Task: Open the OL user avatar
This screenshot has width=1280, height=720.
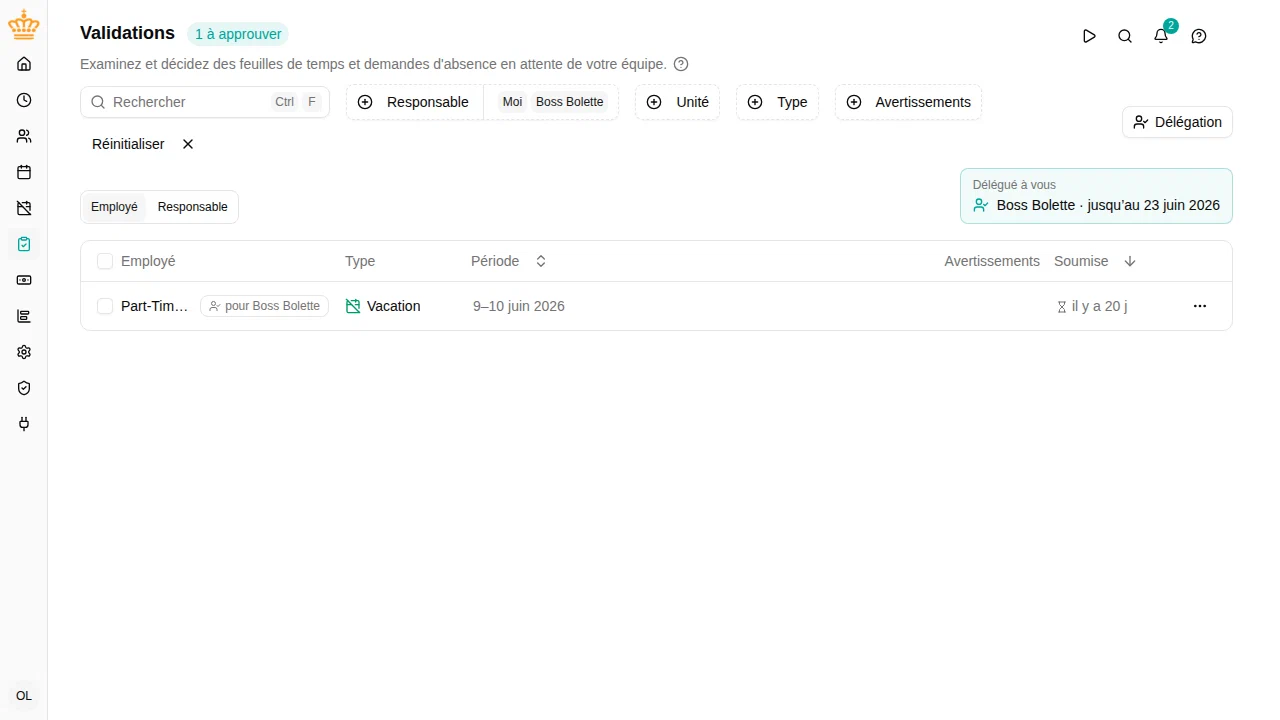Action: [24, 696]
